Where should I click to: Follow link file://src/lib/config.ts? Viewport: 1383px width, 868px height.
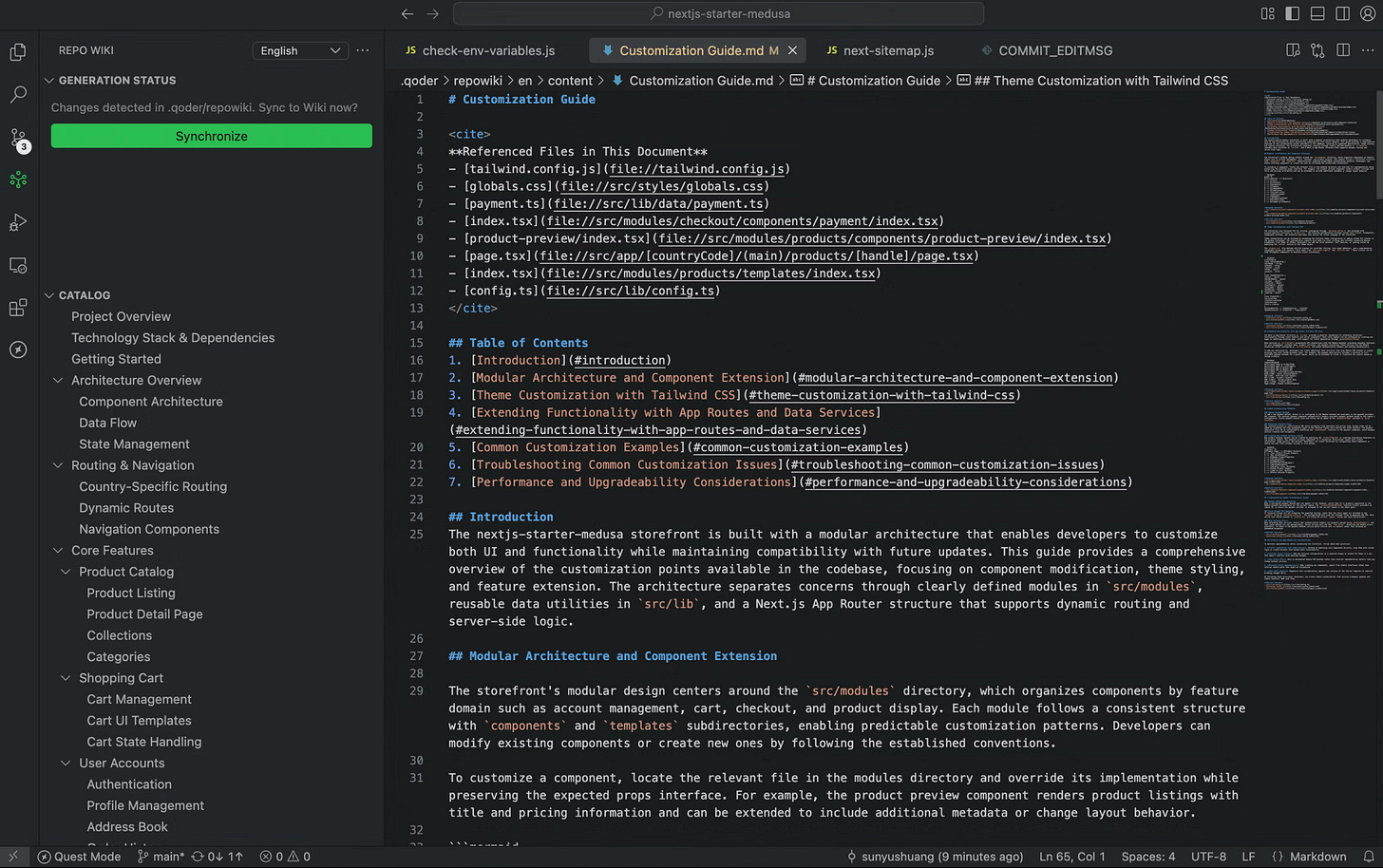(631, 291)
